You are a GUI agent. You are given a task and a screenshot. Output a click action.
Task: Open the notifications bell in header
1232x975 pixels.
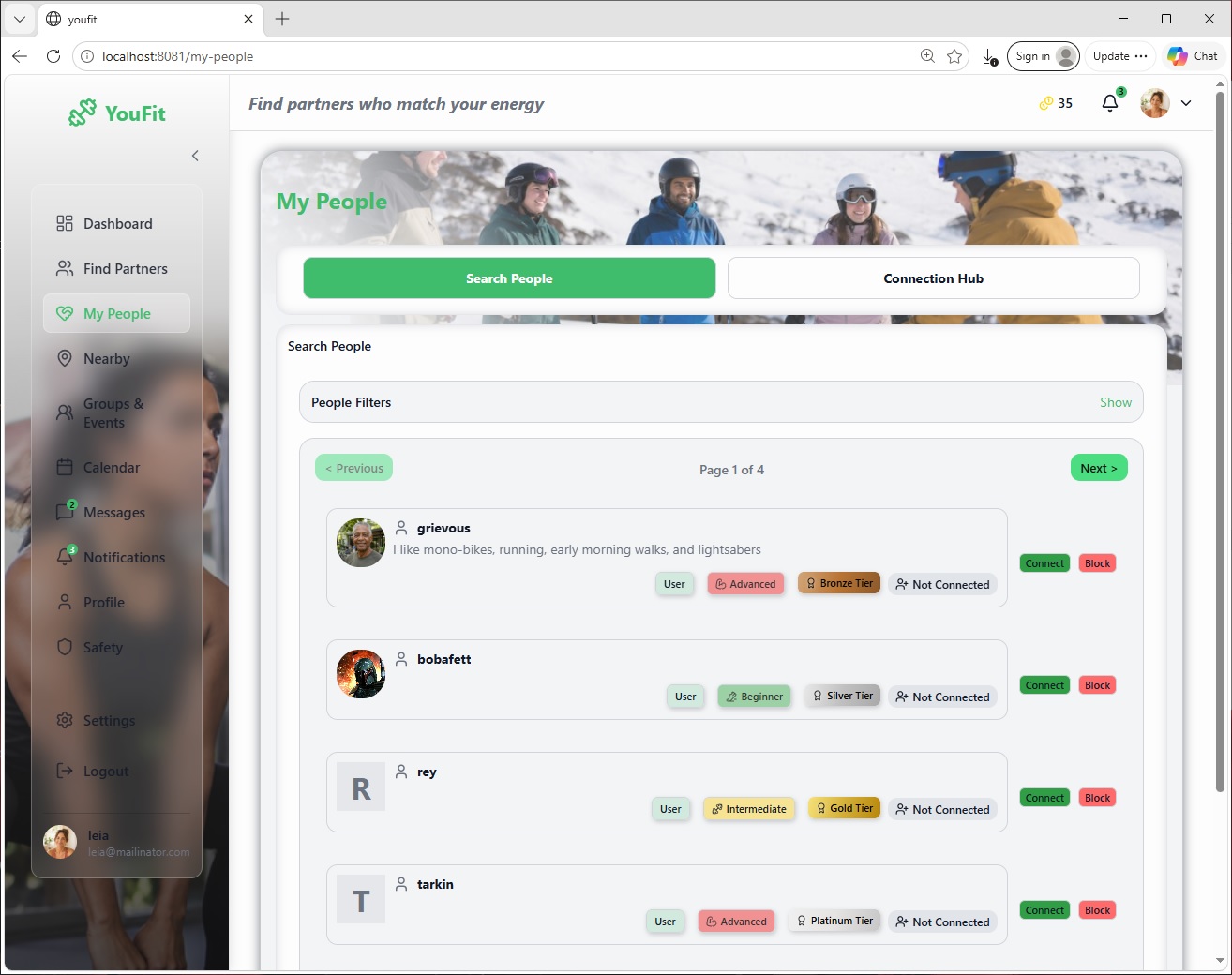[1110, 103]
